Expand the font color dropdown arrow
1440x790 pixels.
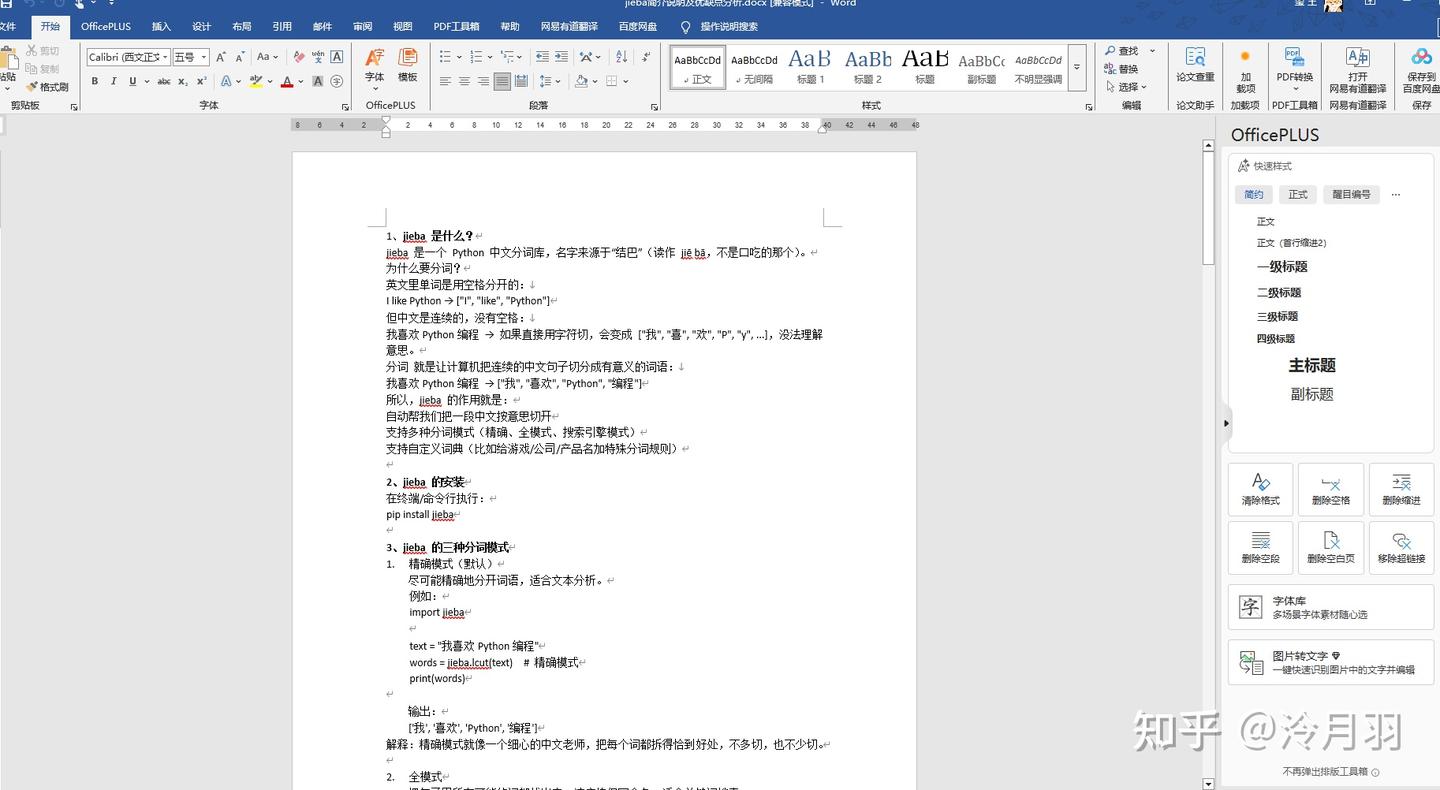(300, 81)
